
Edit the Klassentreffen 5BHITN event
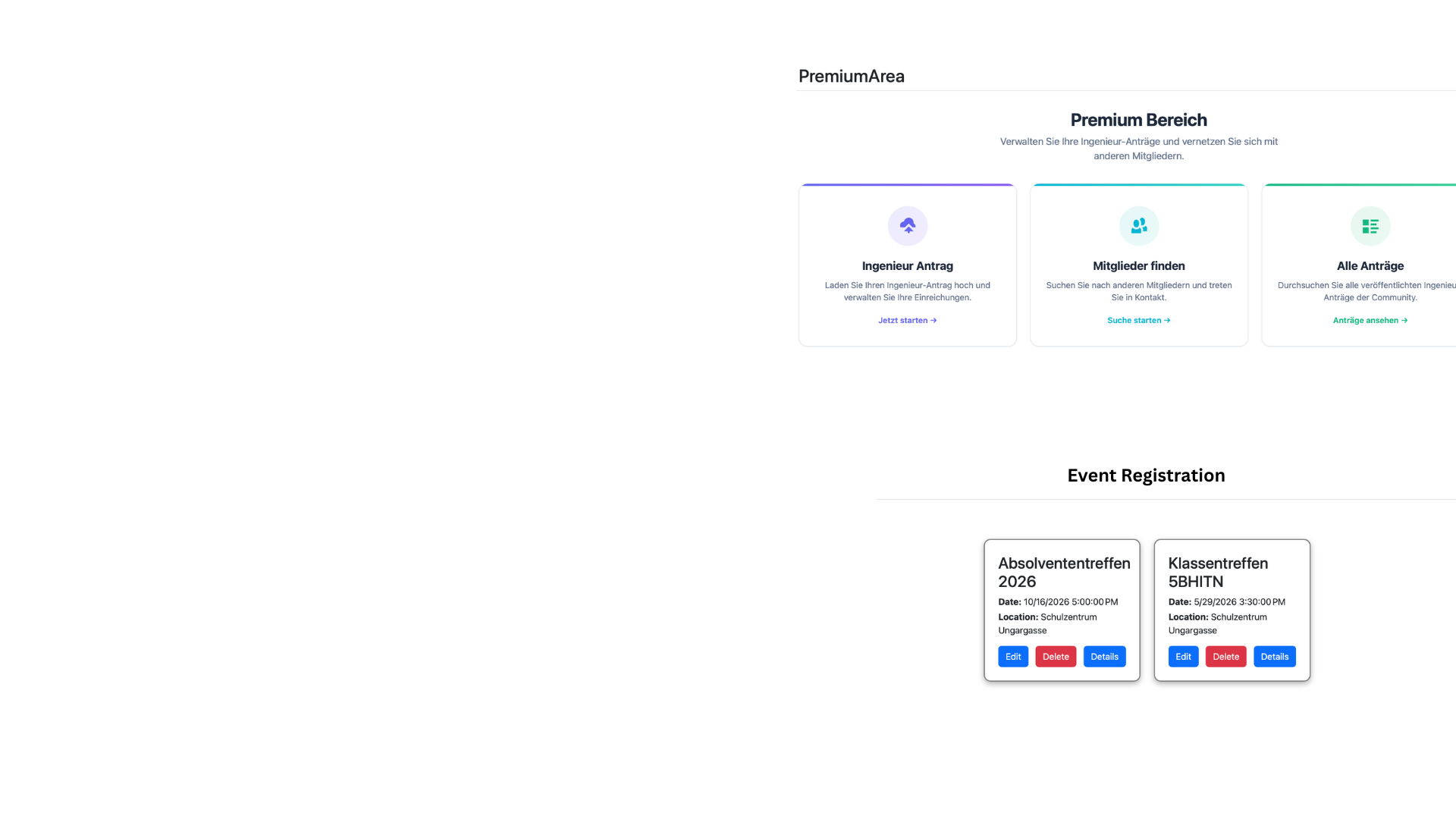[x=1183, y=657]
